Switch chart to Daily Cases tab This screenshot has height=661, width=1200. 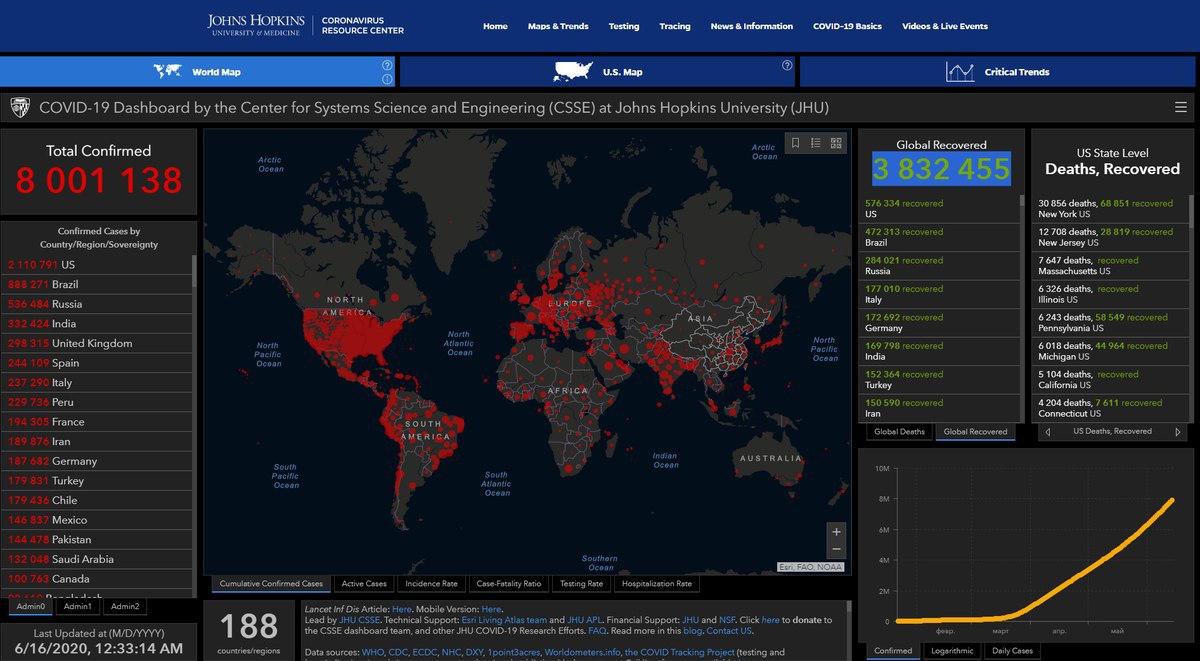[x=1012, y=651]
